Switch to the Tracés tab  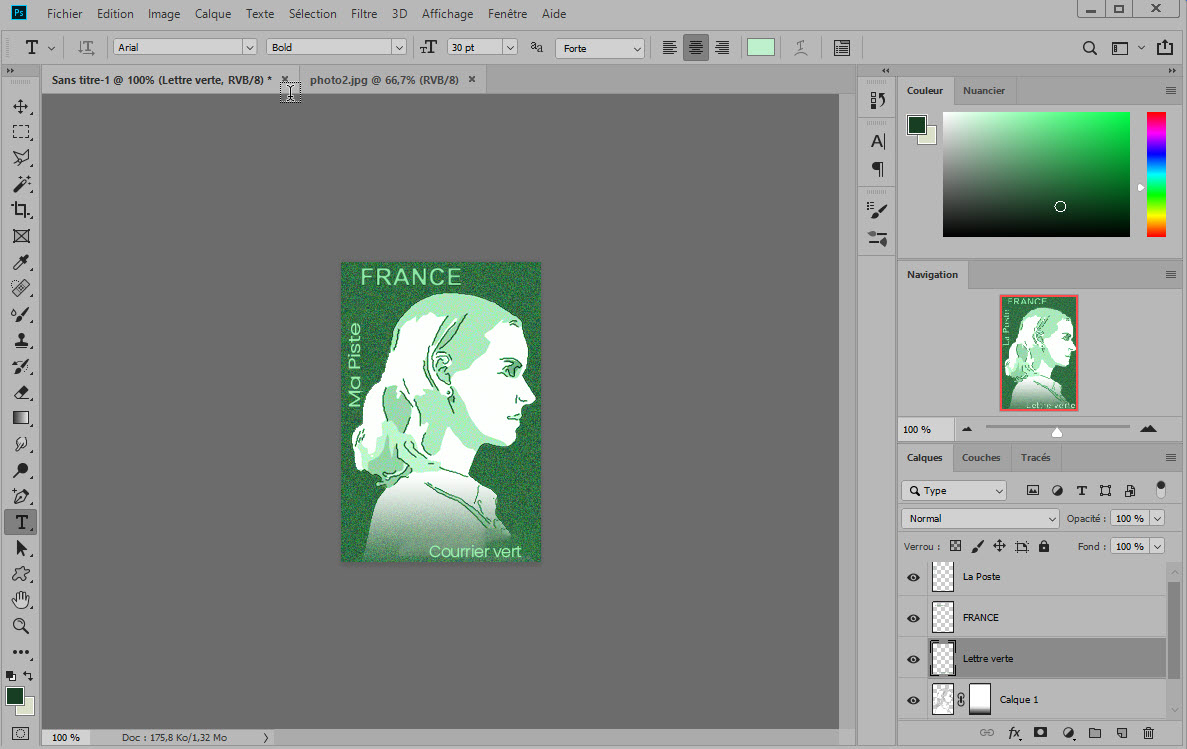point(1036,457)
